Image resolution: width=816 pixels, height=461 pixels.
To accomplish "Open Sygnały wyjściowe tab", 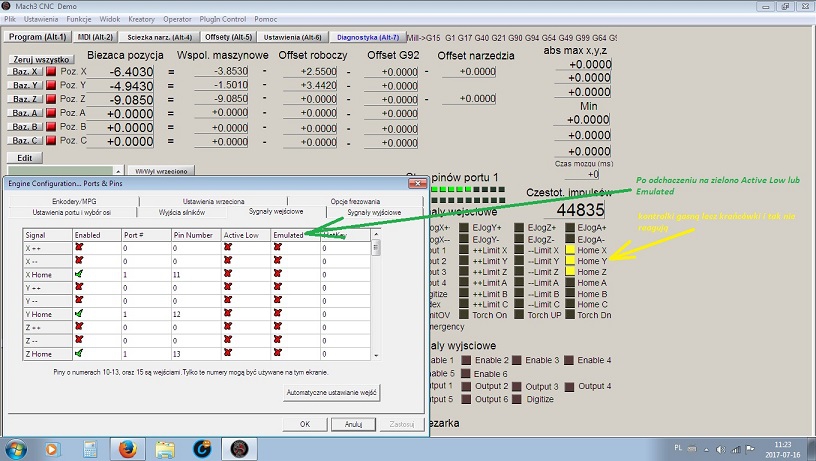I will point(374,212).
